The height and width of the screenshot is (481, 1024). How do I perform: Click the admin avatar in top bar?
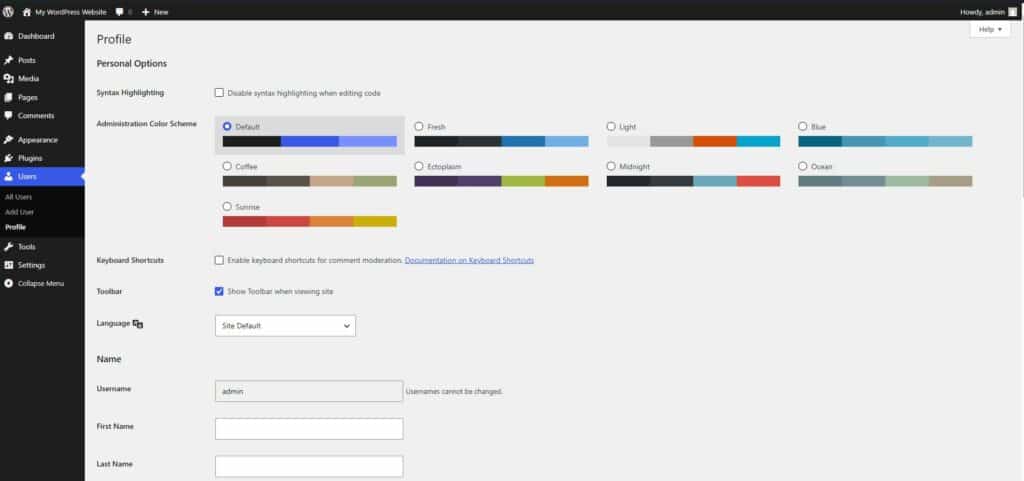tap(1012, 11)
